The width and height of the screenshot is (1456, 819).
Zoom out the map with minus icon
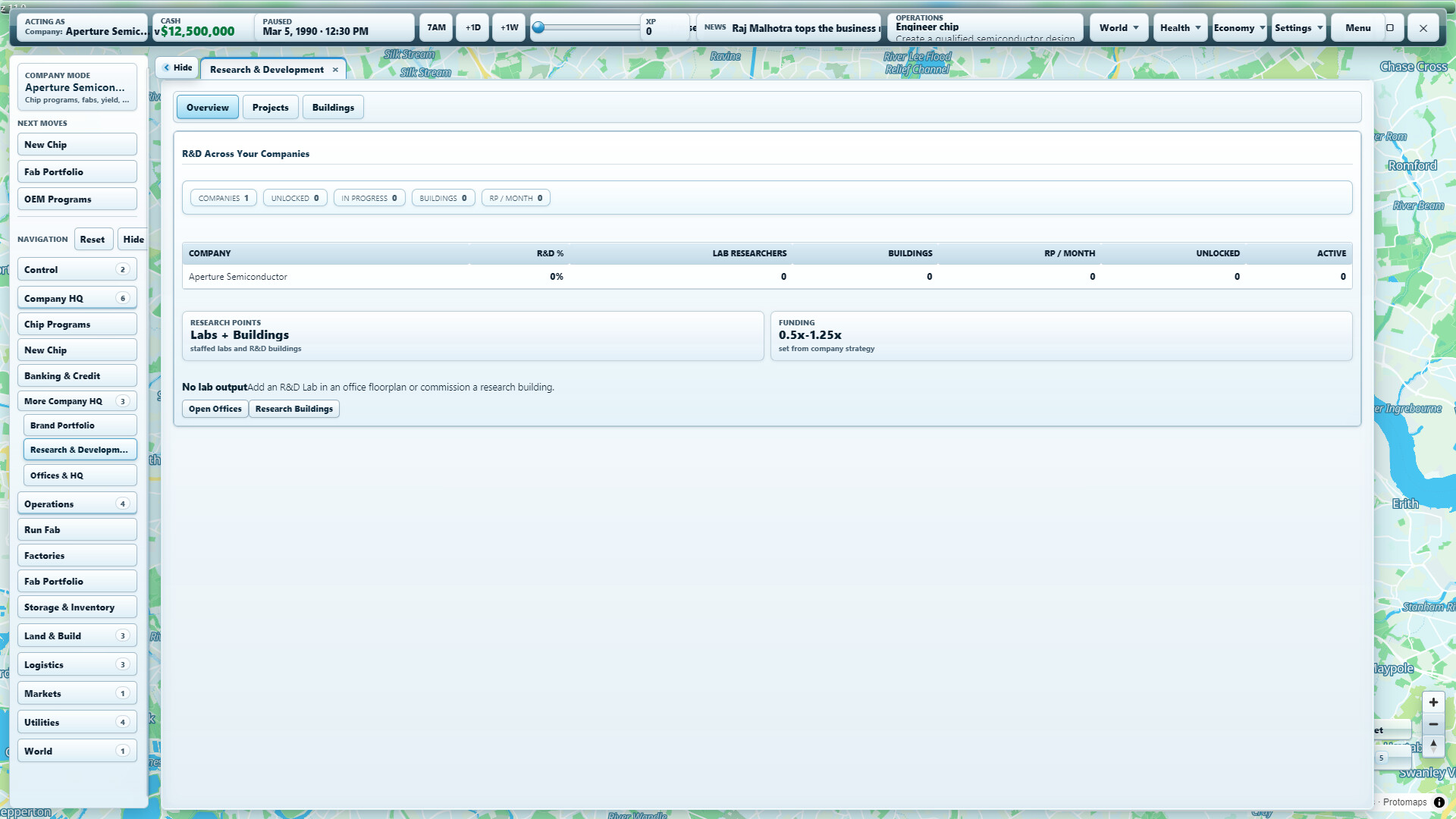coord(1433,724)
